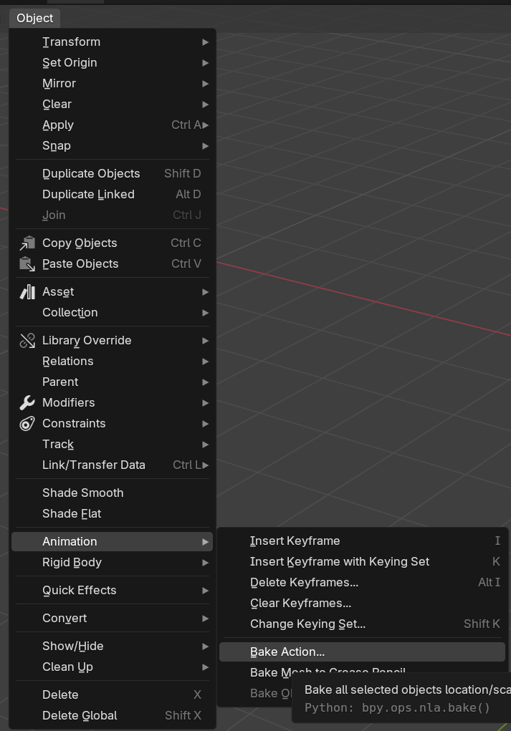The width and height of the screenshot is (511, 731).
Task: Expand the Transform submenu arrow
Action: pos(205,42)
